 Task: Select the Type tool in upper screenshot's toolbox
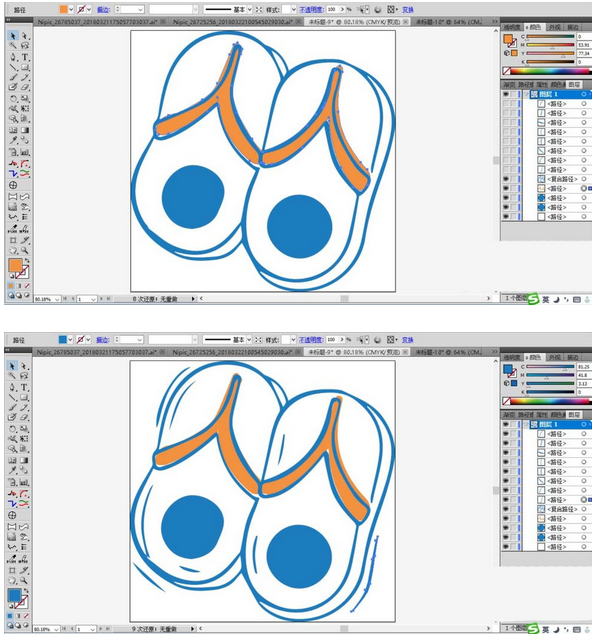point(25,57)
